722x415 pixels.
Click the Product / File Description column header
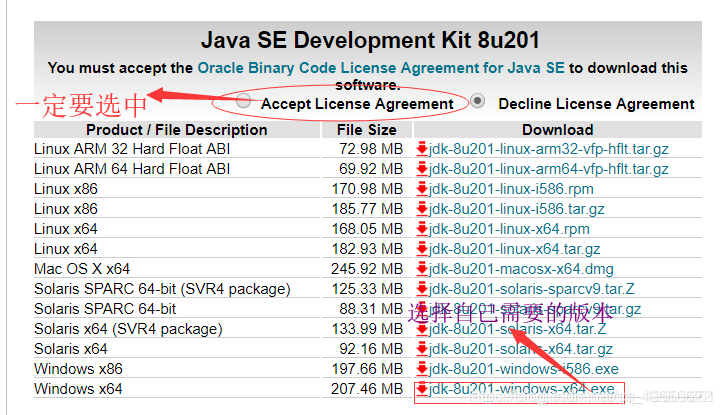pos(177,130)
